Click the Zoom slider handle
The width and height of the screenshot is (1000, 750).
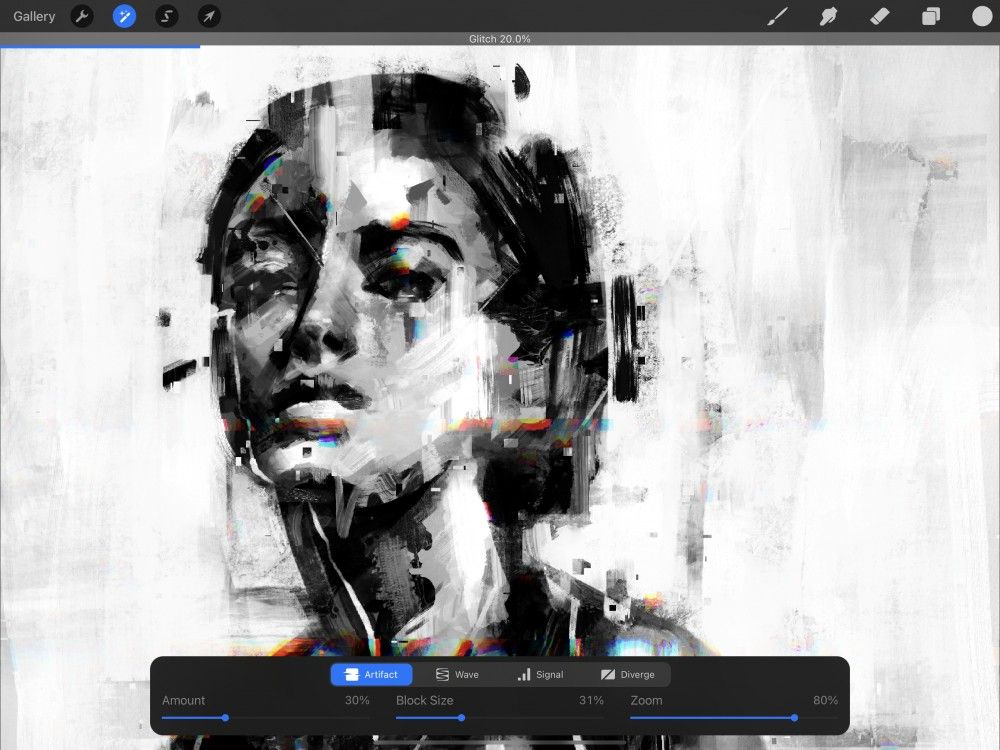[x=795, y=717]
